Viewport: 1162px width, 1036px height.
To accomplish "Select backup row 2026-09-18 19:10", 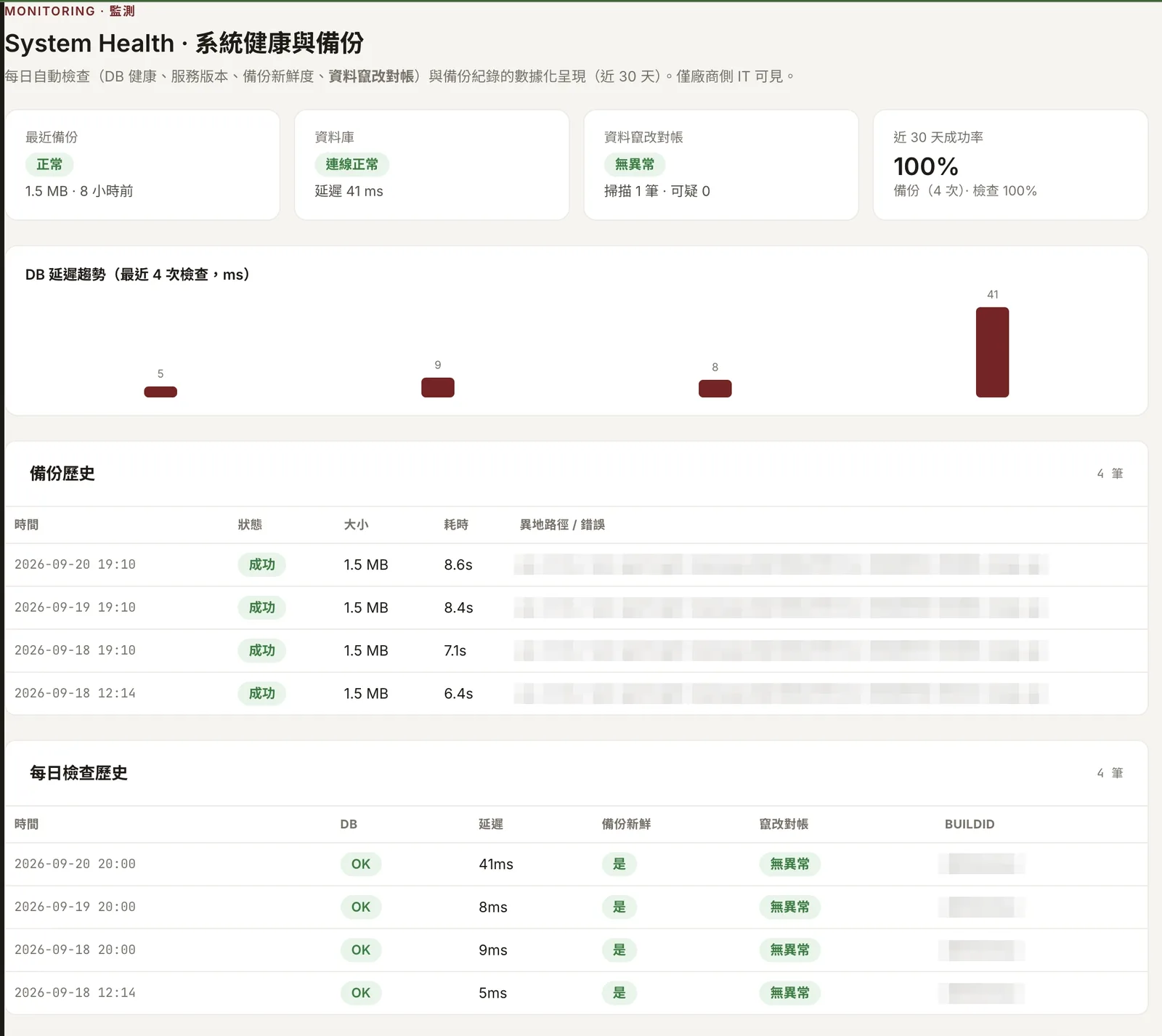I will [x=577, y=650].
